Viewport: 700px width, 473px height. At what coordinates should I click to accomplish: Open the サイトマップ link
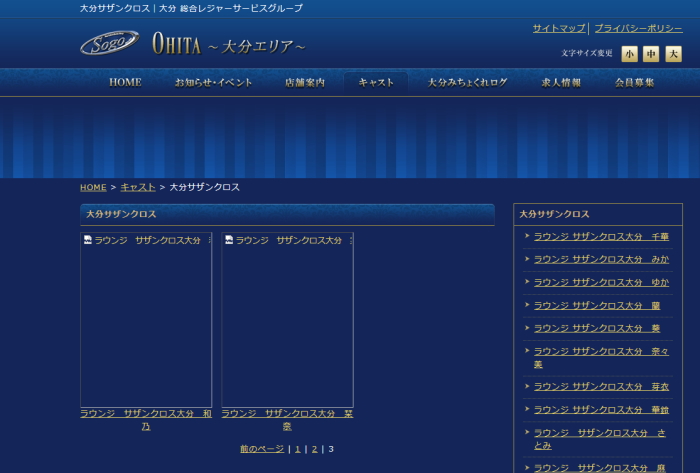pos(558,28)
